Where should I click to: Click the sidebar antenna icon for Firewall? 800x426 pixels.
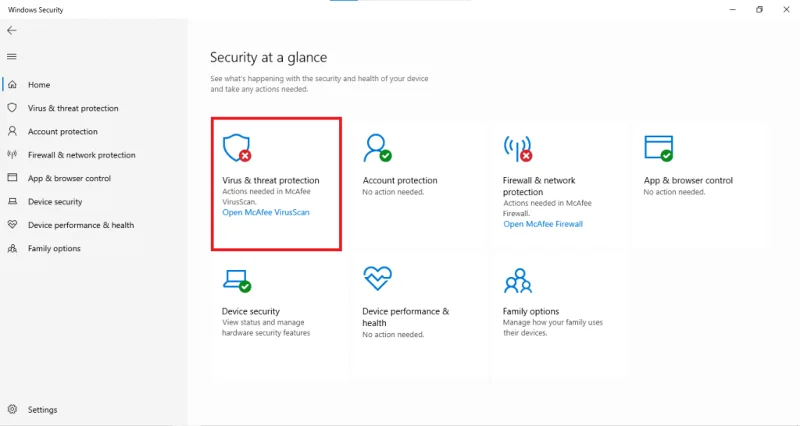click(x=12, y=155)
